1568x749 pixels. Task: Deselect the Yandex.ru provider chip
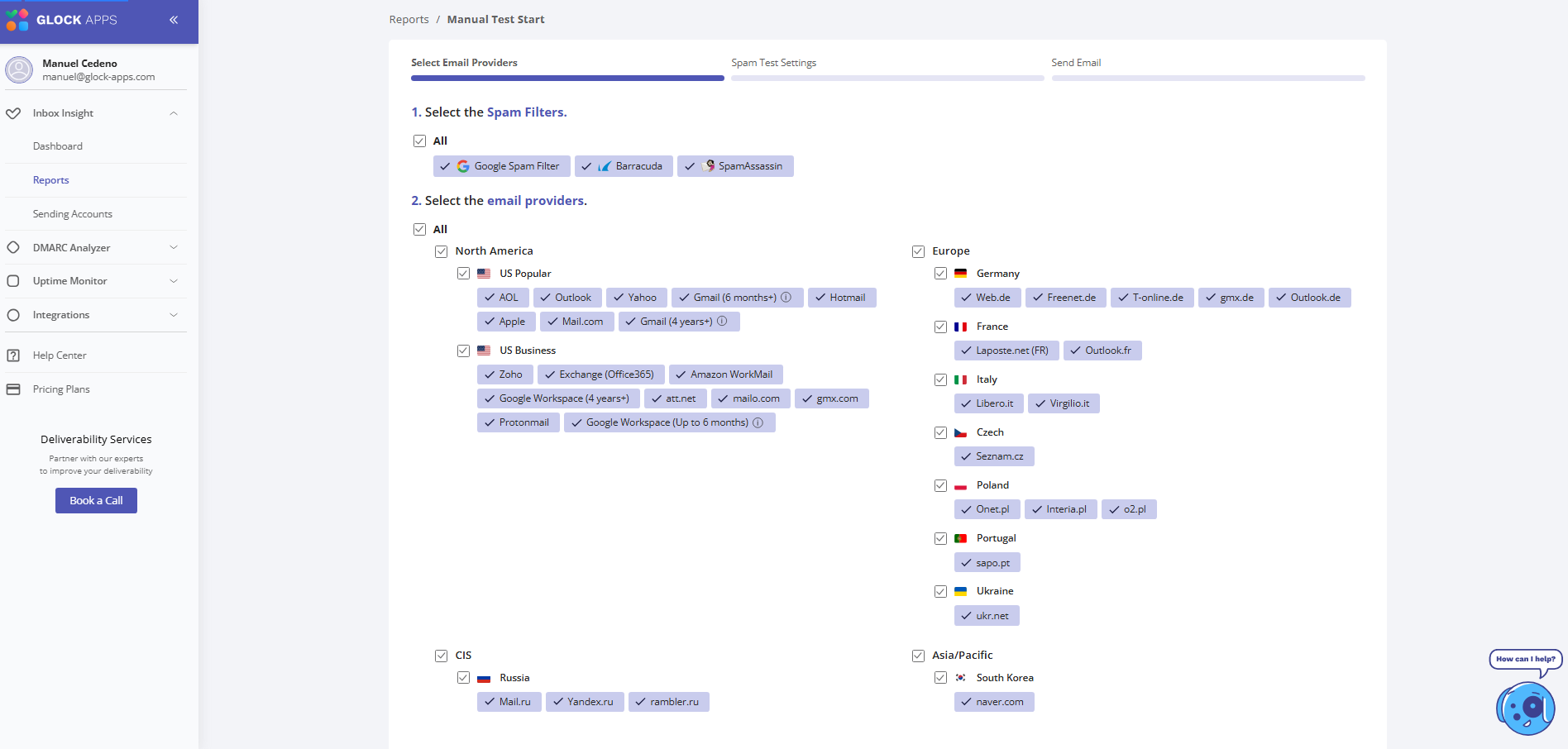pos(585,702)
